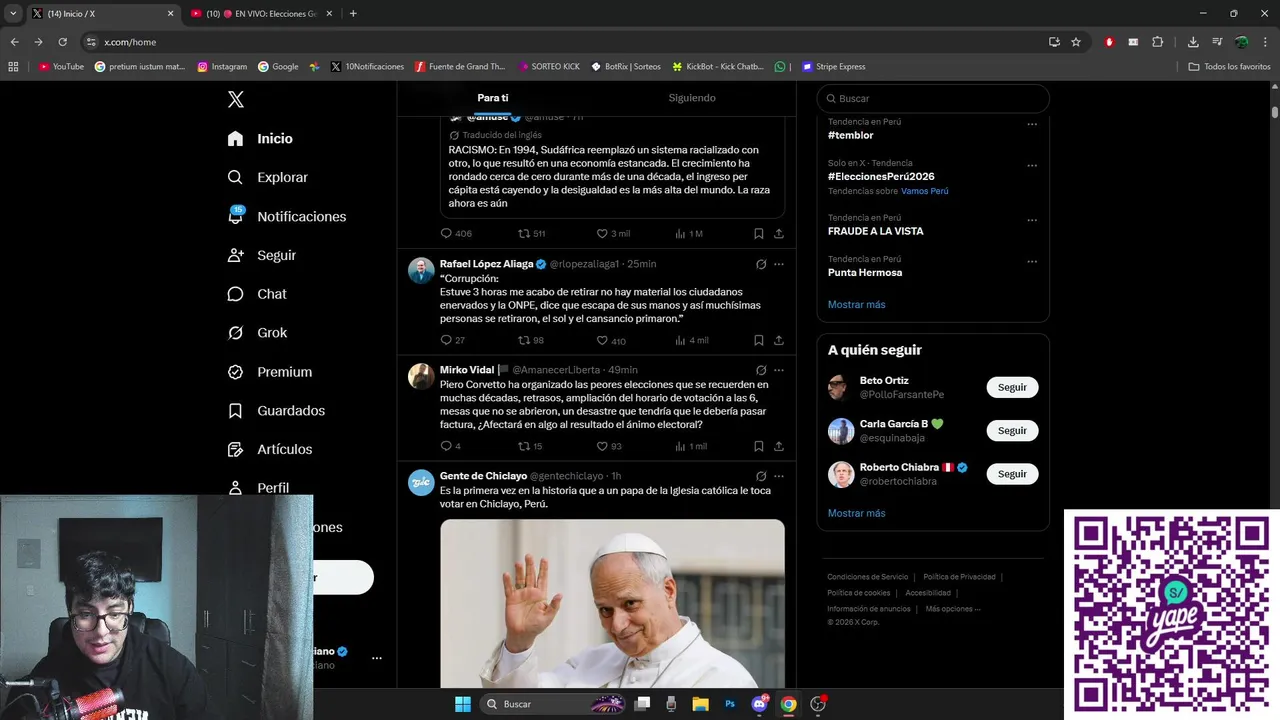1280x720 pixels.
Task: Click Mostrar más under the trends list
Action: tap(856, 304)
